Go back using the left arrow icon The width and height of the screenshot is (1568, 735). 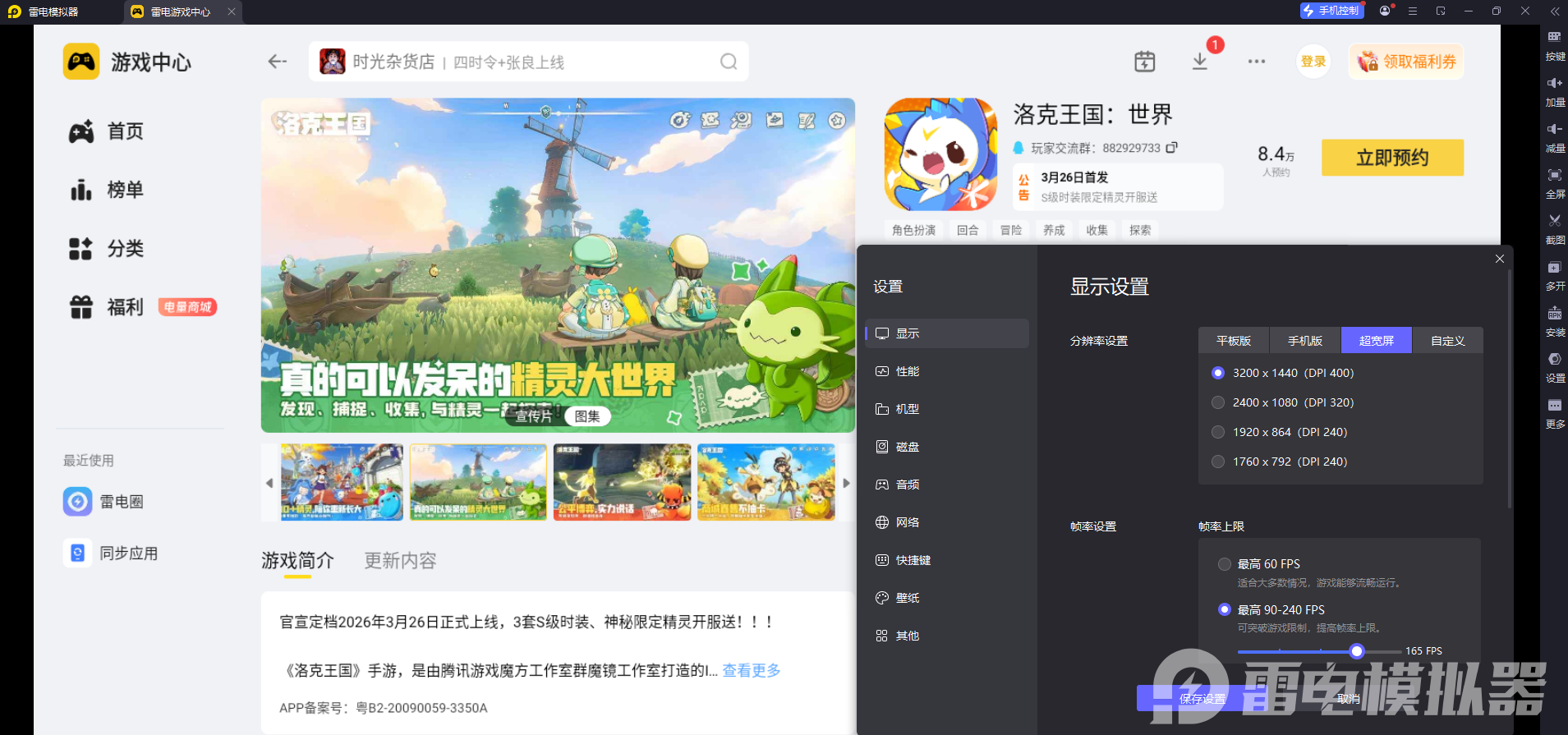point(278,62)
